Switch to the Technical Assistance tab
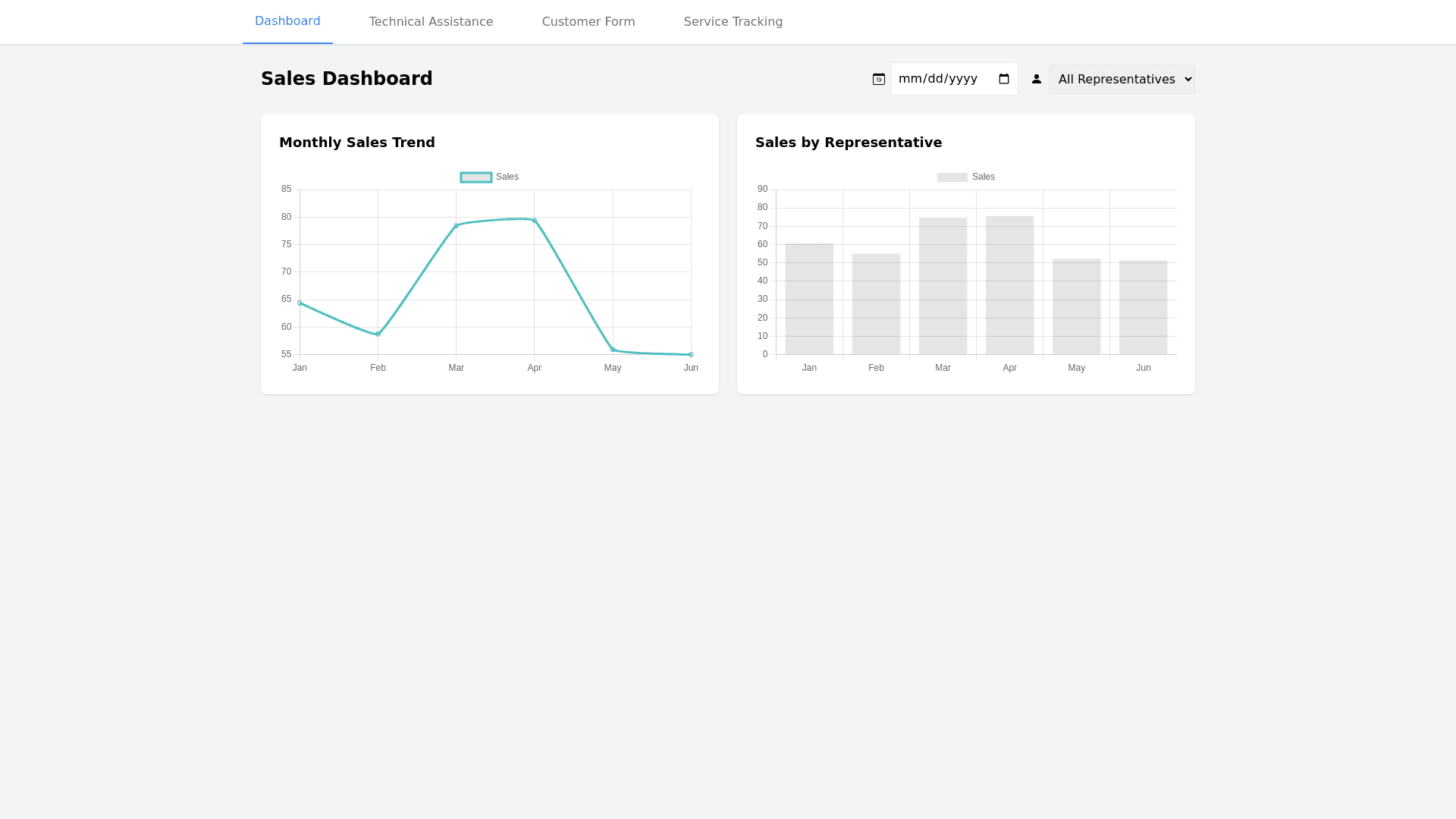 431,21
